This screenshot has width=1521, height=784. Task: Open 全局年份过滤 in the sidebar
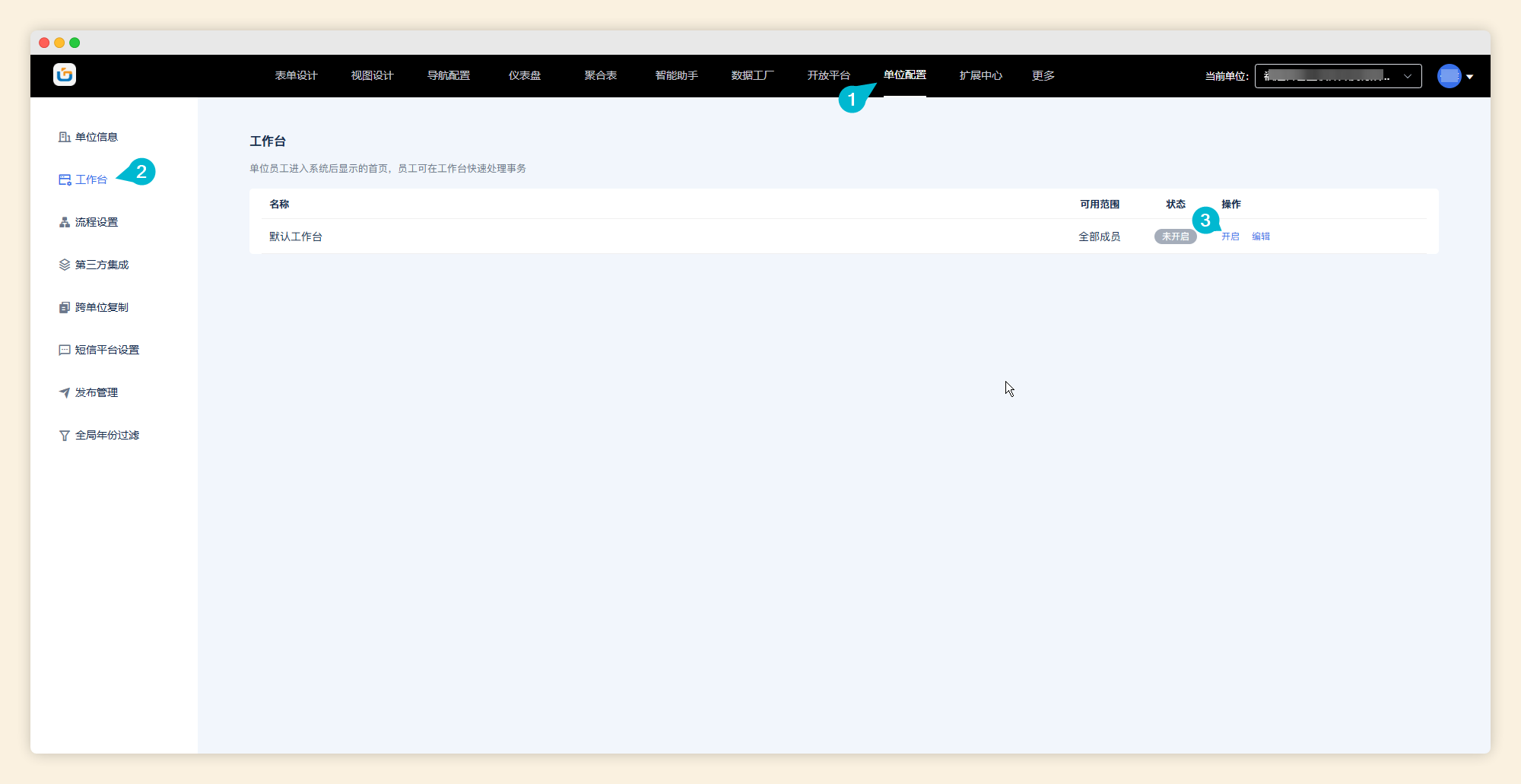point(107,435)
